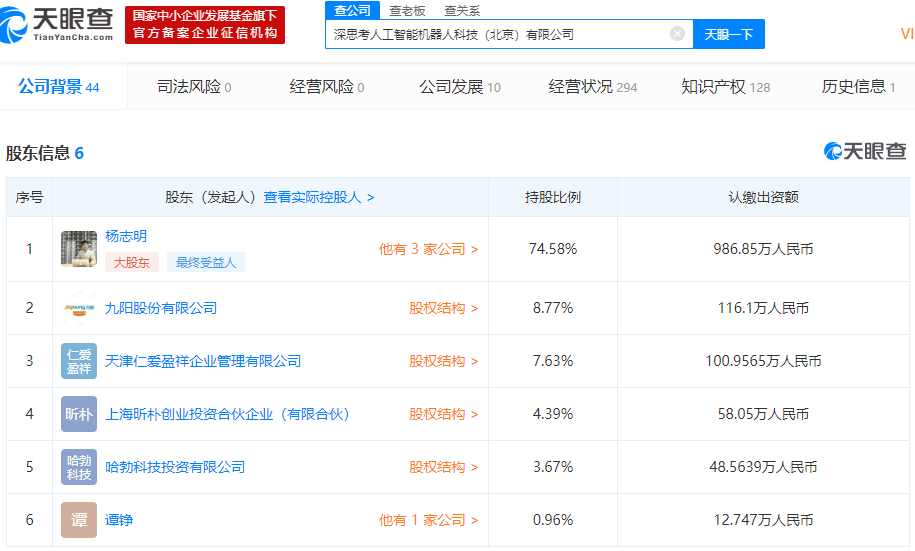Click the 天眼查 watermark logo on the right
Viewport: 915px width, 551px height.
pyautogui.click(x=865, y=151)
